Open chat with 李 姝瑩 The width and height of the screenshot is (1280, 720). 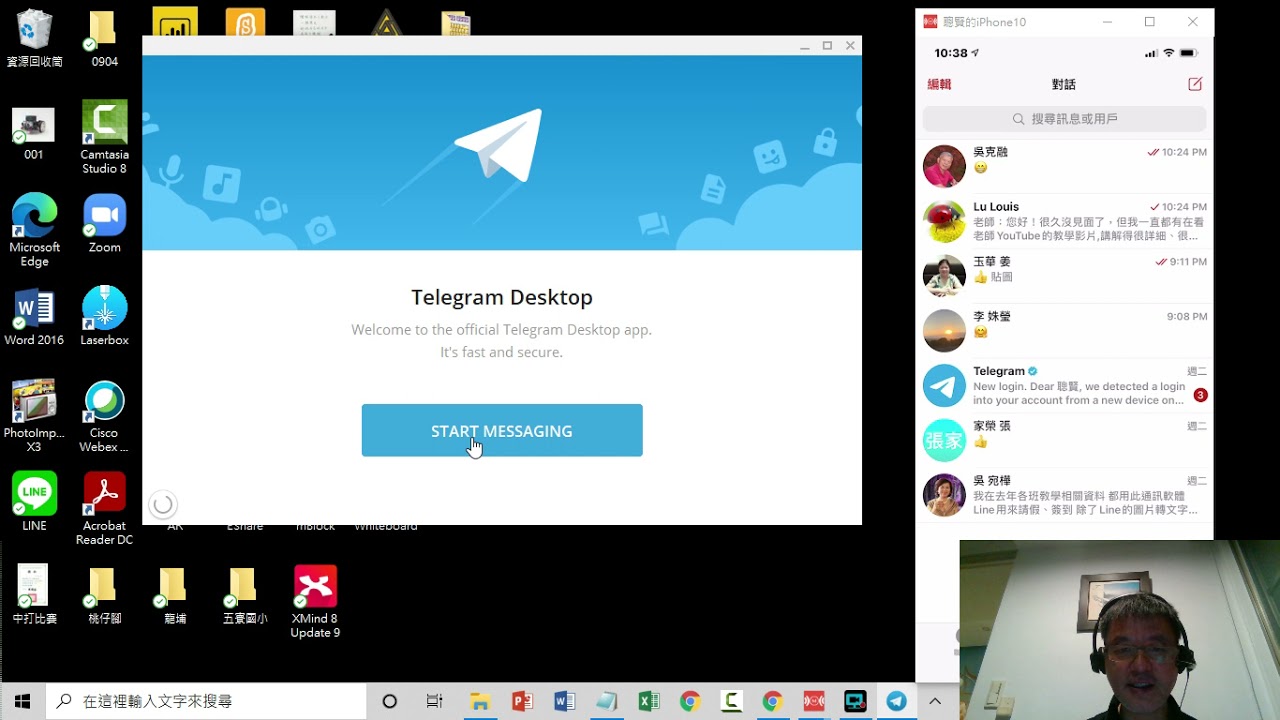pyautogui.click(x=1064, y=331)
